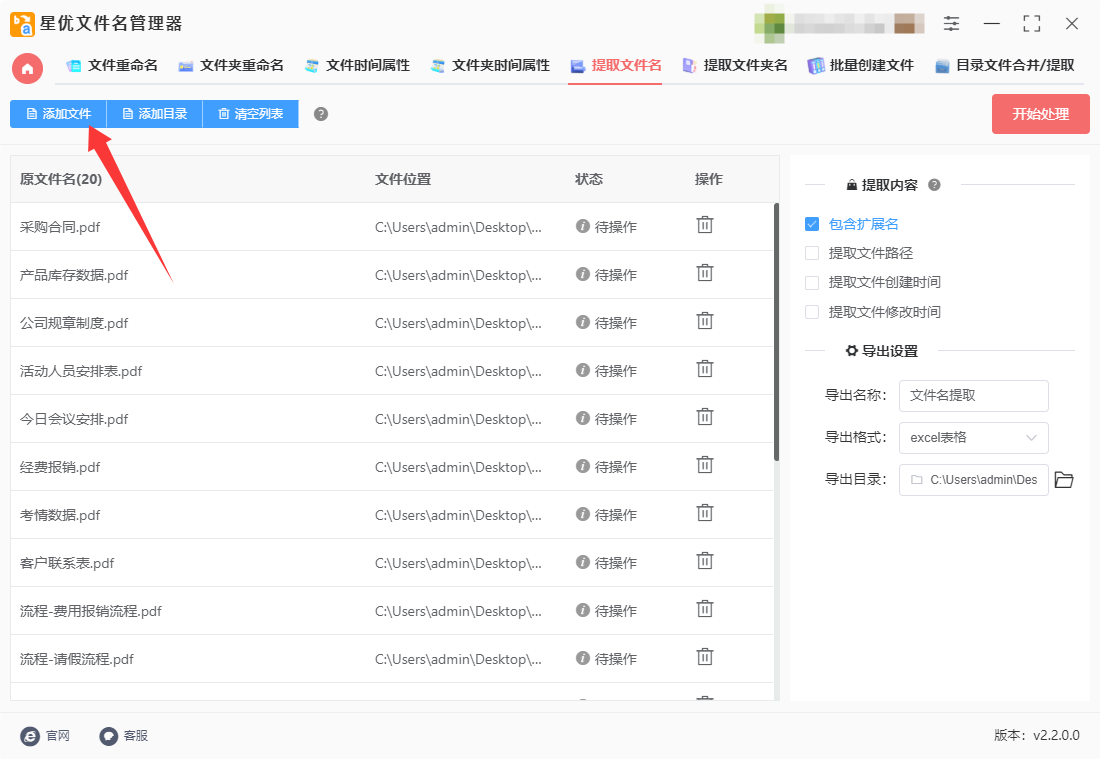The image size is (1100, 760).
Task: Open the 目录文件合并/提取 tab
Action: pyautogui.click(x=1005, y=66)
